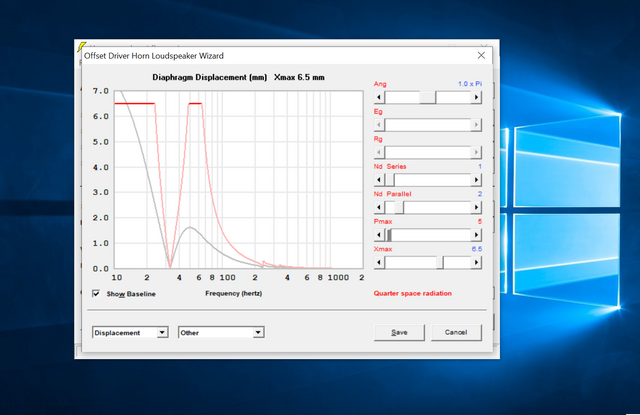Click the Nd Parallel slider thumb
The width and height of the screenshot is (640, 415).
point(399,207)
